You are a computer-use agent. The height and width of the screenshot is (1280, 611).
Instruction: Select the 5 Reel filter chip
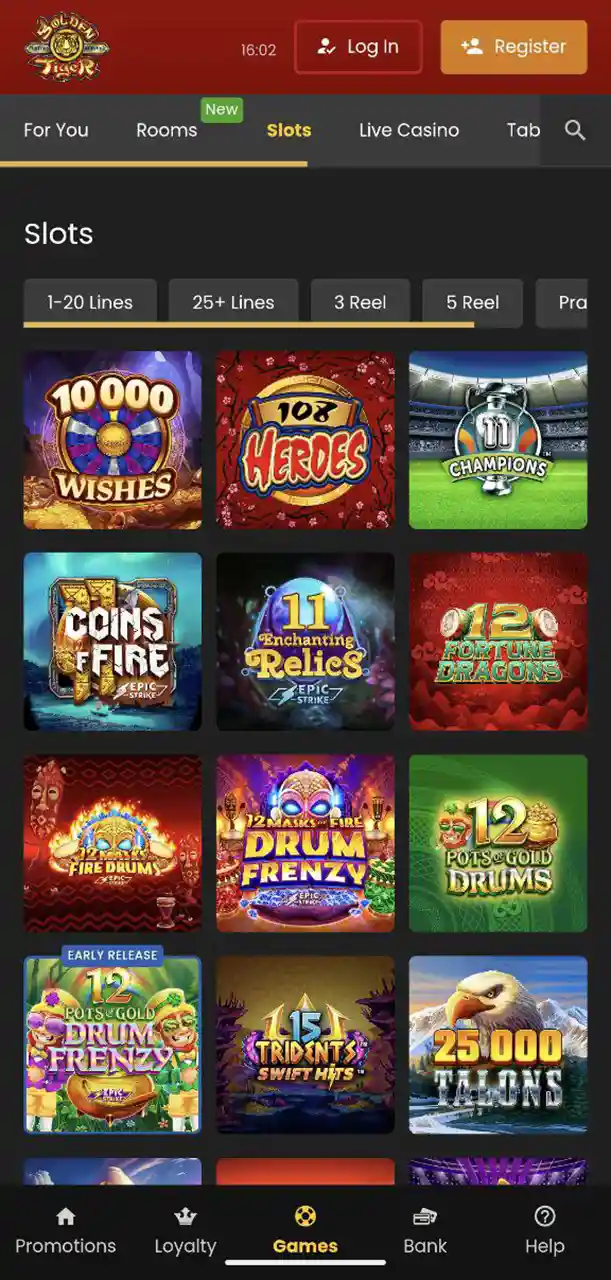[473, 302]
